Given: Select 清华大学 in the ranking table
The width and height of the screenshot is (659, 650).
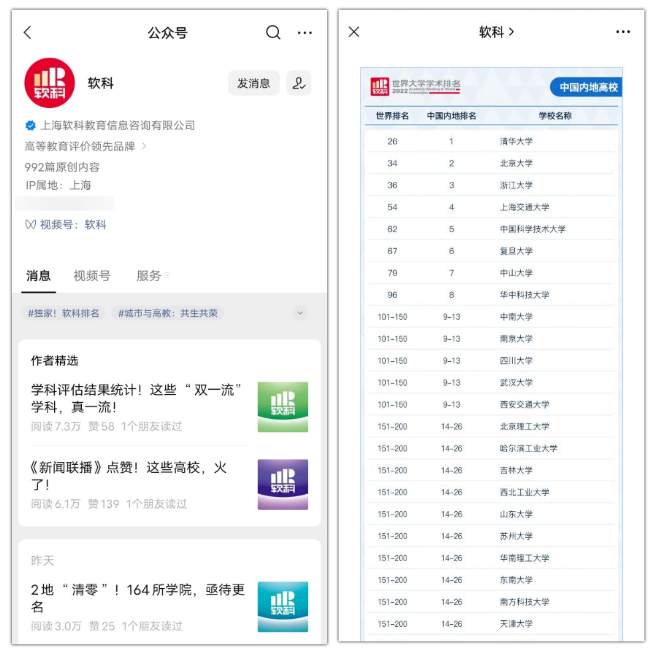Looking at the screenshot, I should coord(516,141).
